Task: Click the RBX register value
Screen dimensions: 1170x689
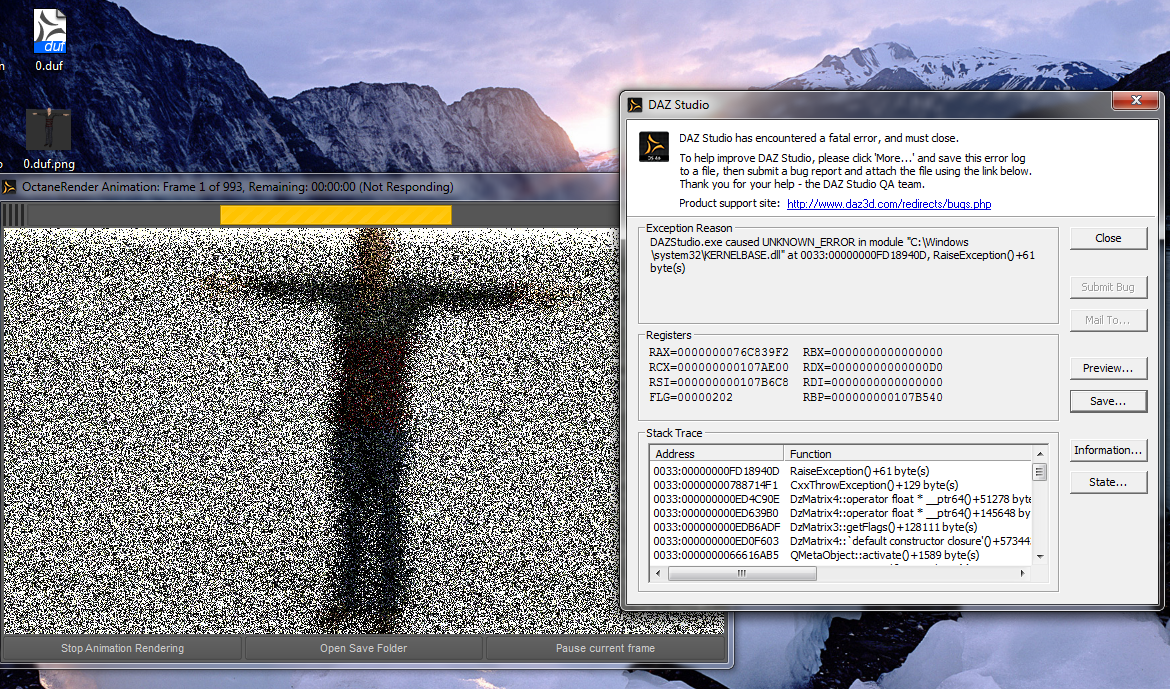Action: click(x=873, y=352)
